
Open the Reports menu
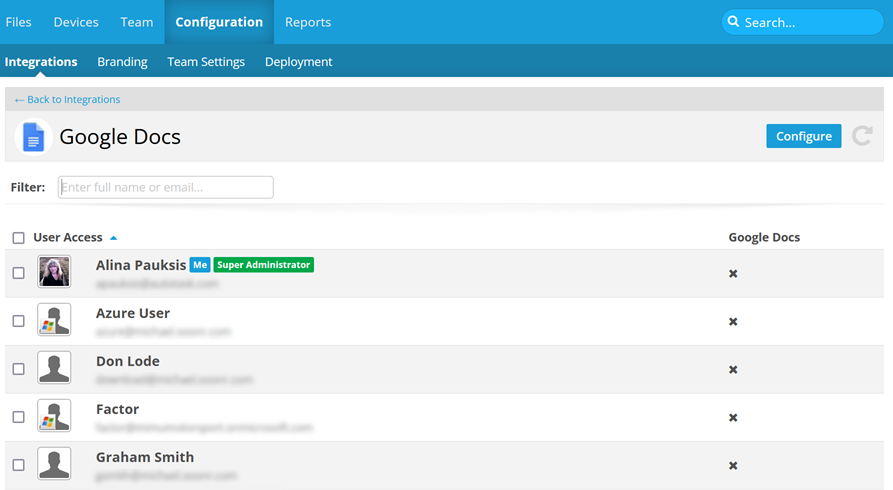(307, 22)
